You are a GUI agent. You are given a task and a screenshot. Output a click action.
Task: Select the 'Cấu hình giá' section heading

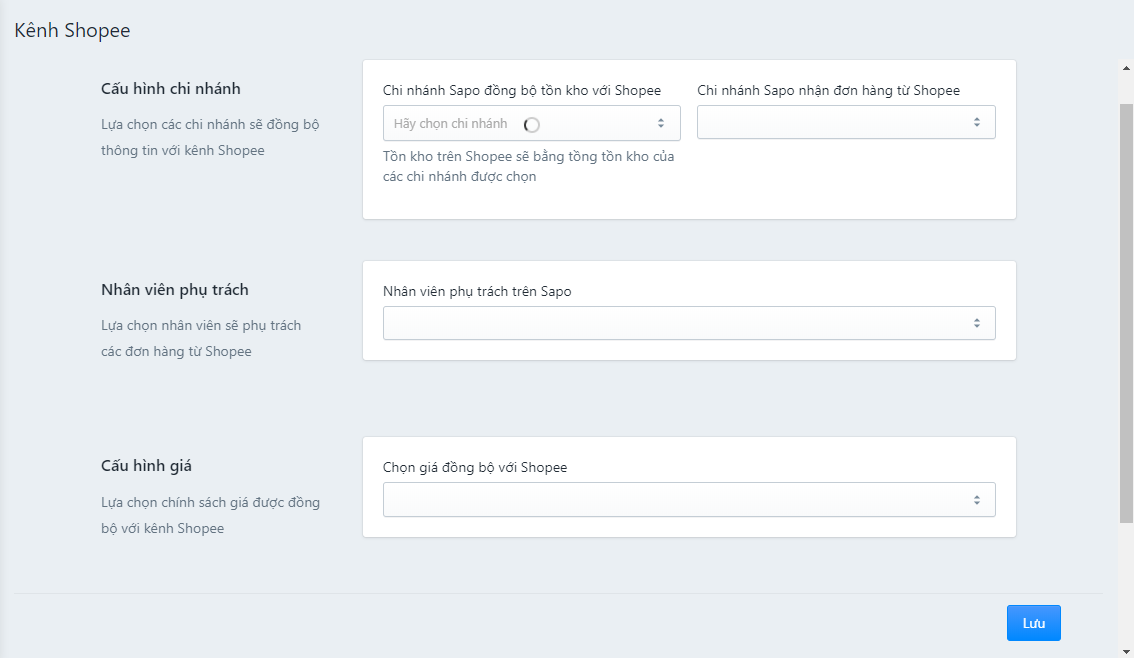146,465
